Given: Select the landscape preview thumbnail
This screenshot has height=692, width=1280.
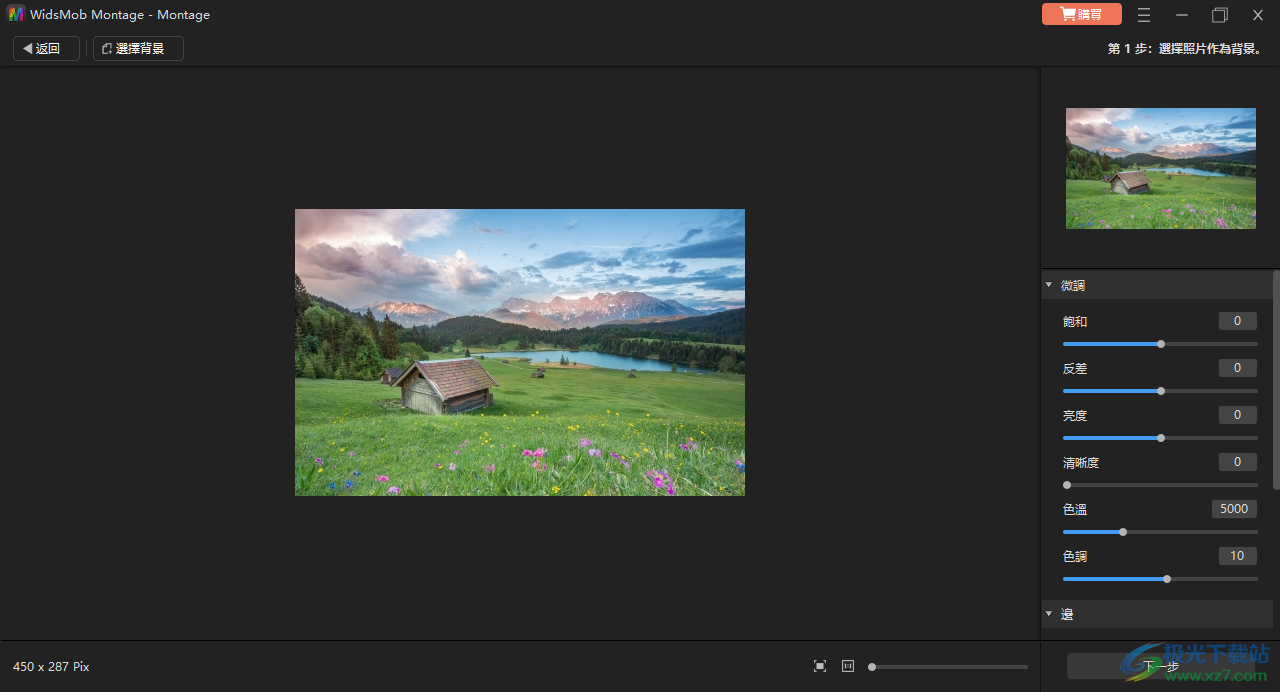Looking at the screenshot, I should tap(1160, 168).
